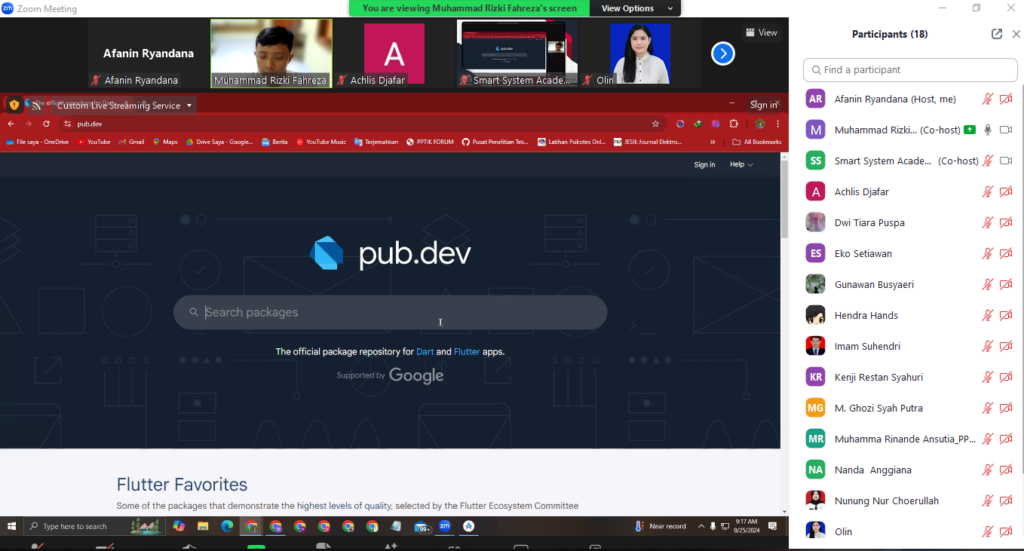Expand the Custom Live Streaming Service dropdown
The height and width of the screenshot is (551, 1024).
tap(189, 106)
